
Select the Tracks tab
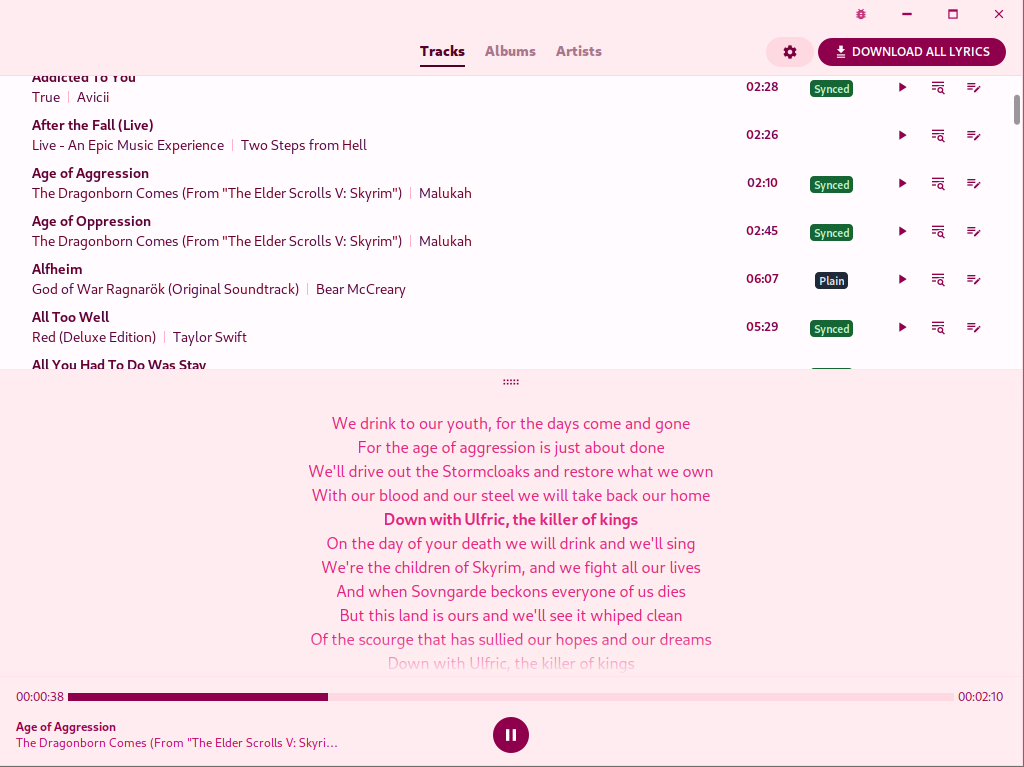click(x=442, y=51)
